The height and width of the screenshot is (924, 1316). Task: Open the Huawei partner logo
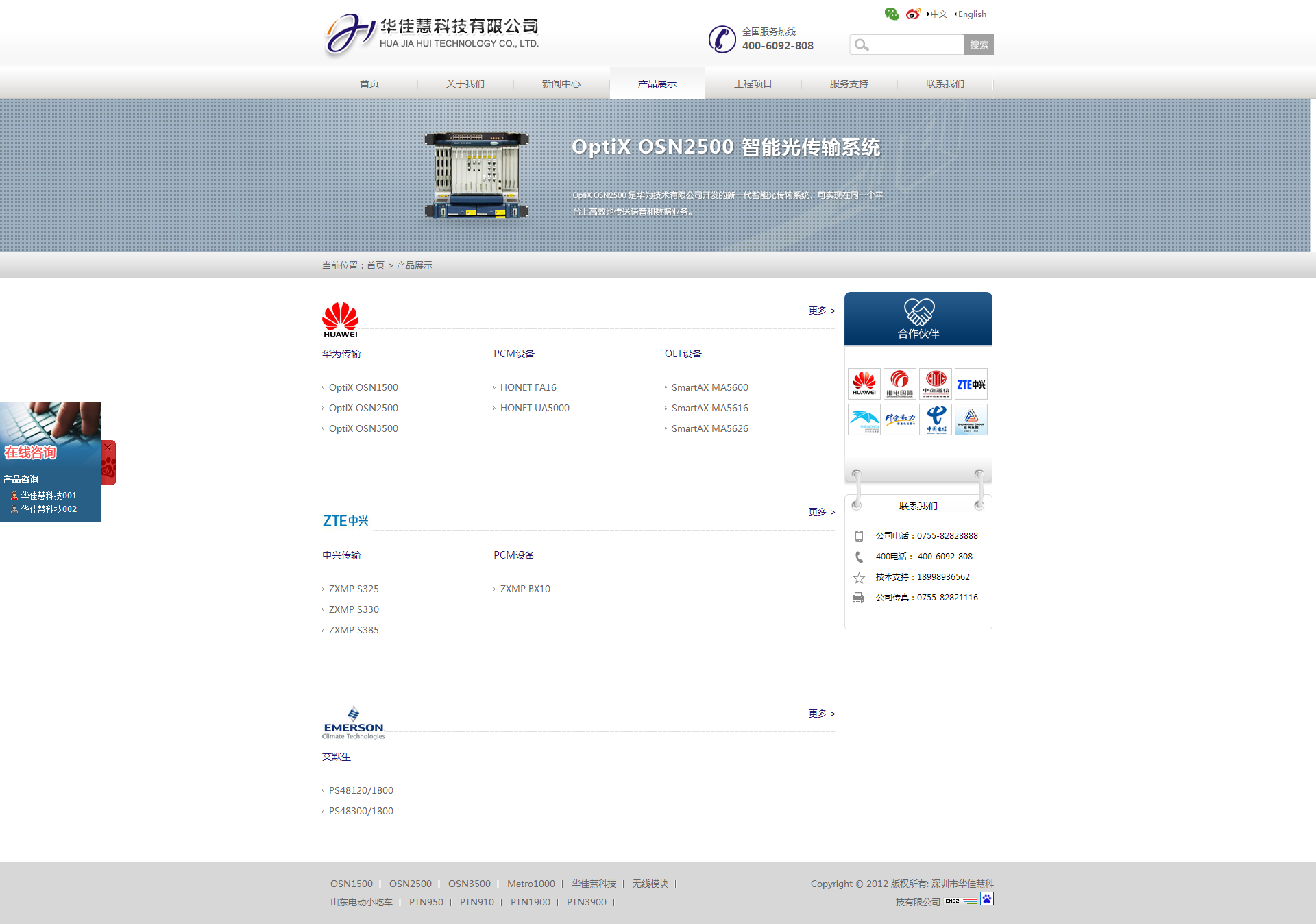coord(864,384)
